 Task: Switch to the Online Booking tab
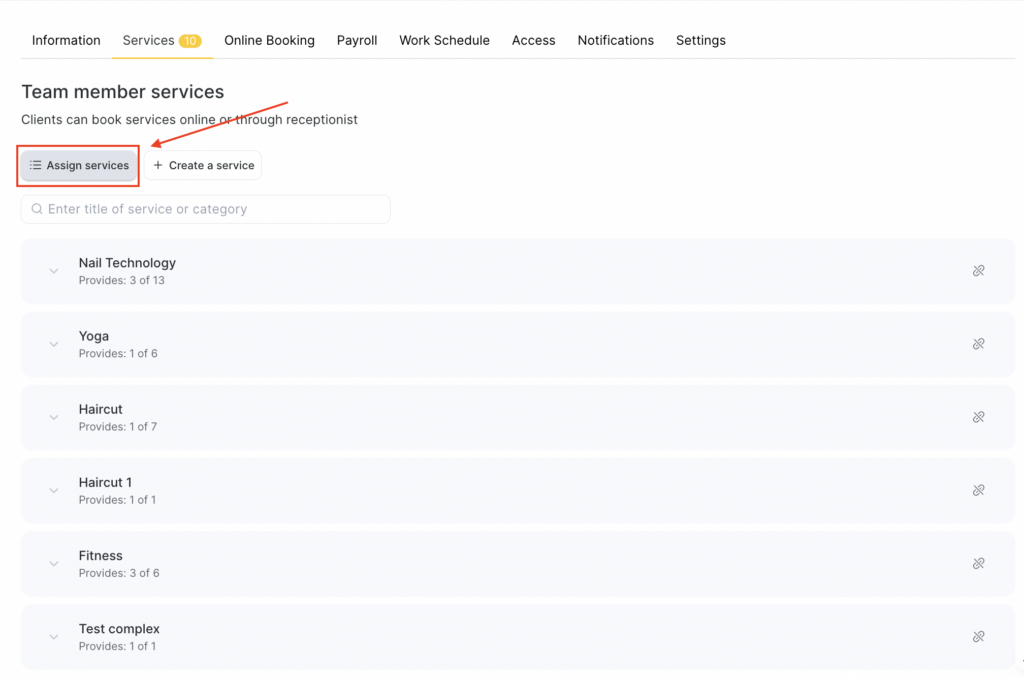pyautogui.click(x=269, y=41)
